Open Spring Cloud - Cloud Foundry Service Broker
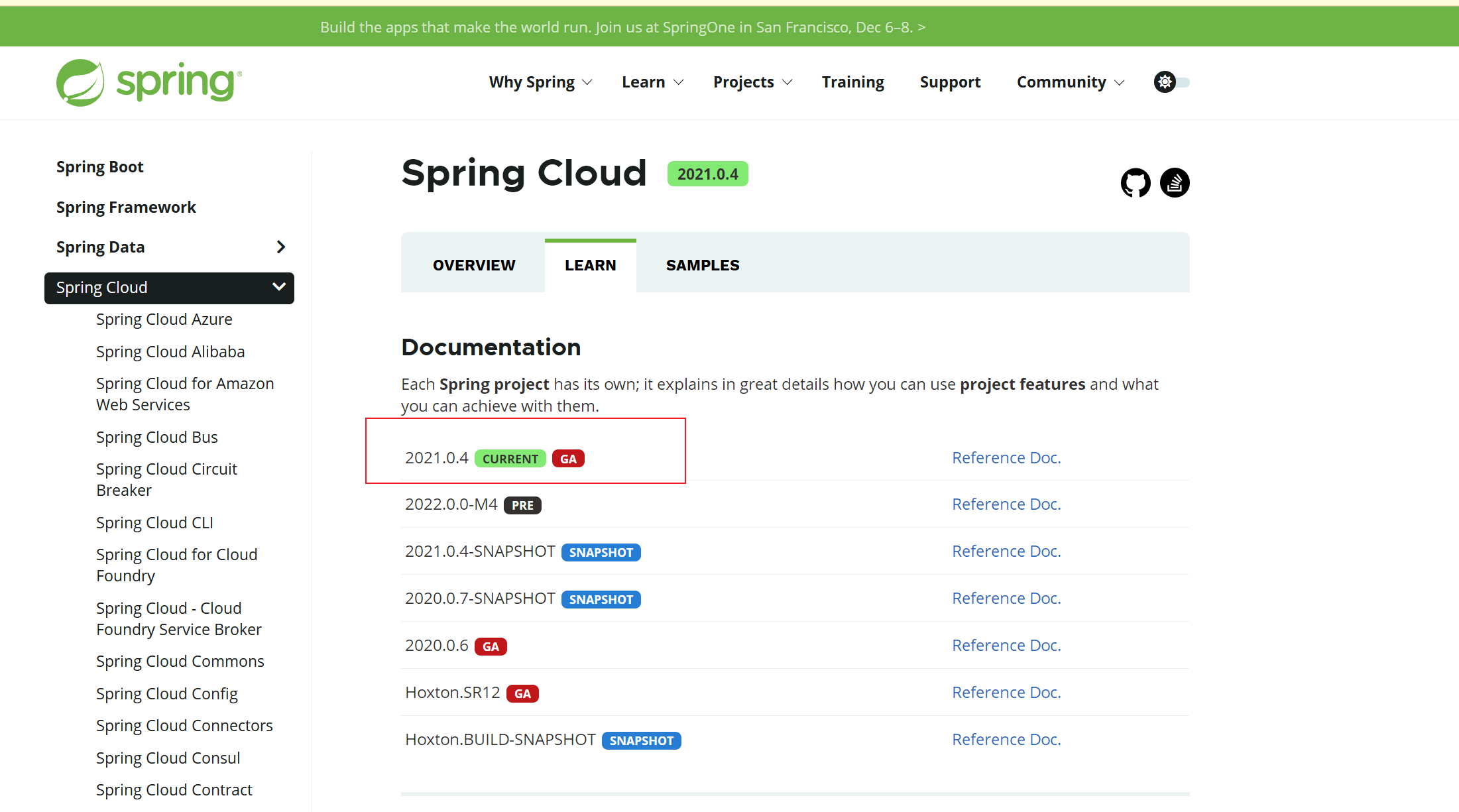Image resolution: width=1459 pixels, height=812 pixels. (x=179, y=619)
